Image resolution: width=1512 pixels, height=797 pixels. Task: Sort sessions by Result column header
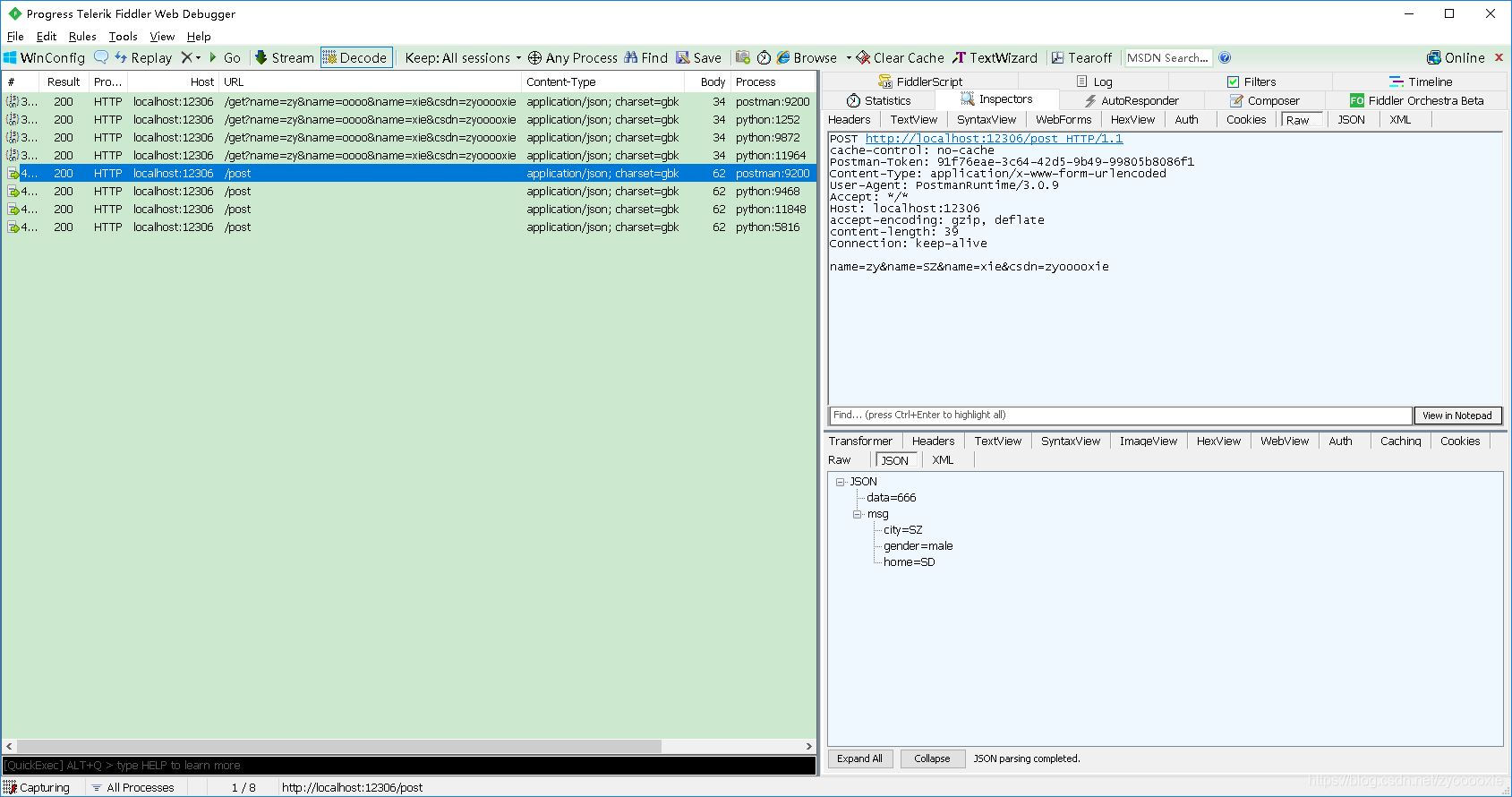[64, 81]
